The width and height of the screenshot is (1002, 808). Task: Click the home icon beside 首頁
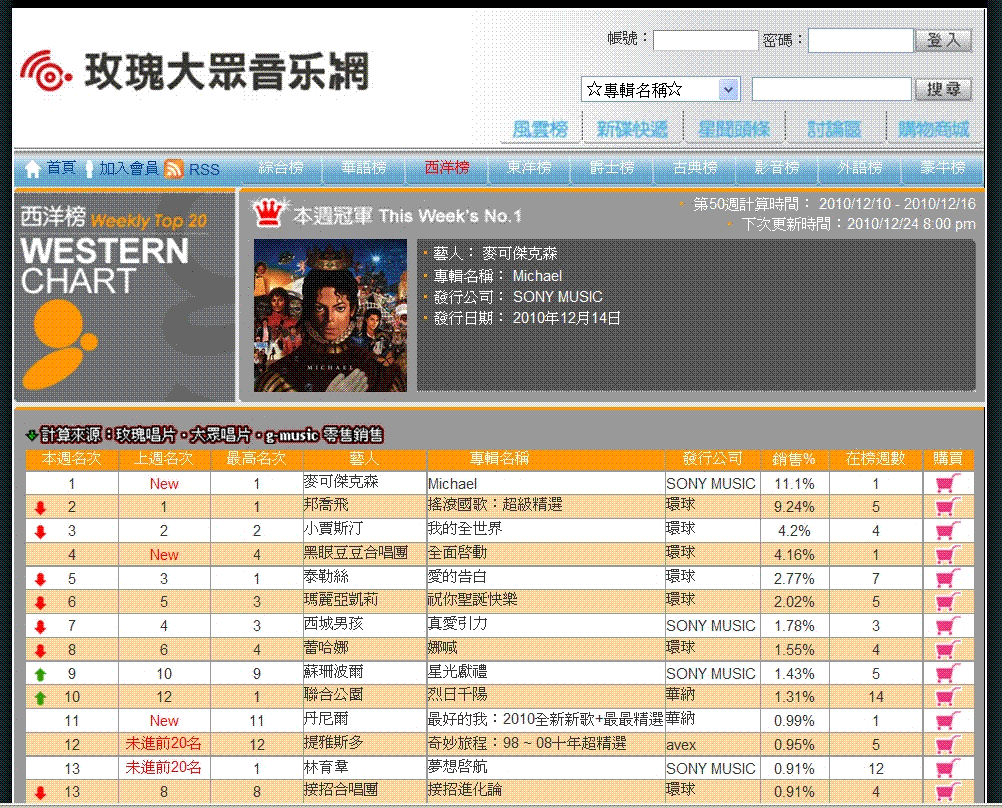pyautogui.click(x=33, y=169)
